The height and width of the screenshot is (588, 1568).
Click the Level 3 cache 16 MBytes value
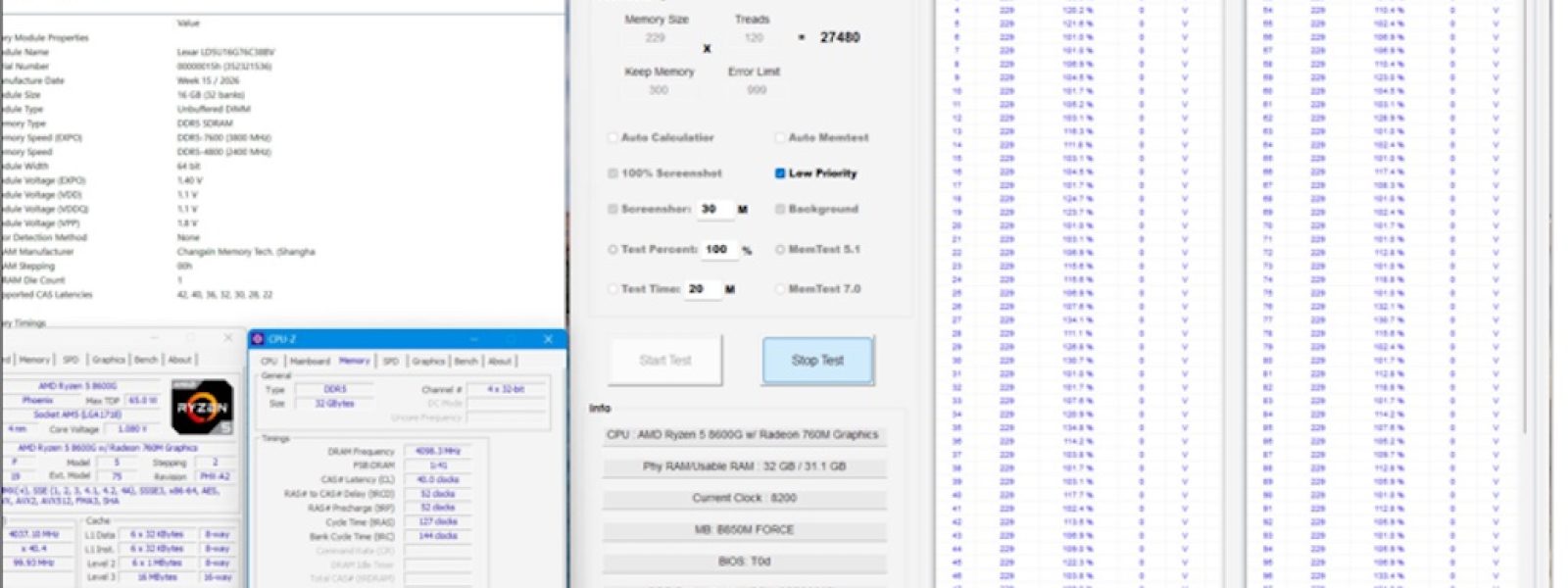156,577
